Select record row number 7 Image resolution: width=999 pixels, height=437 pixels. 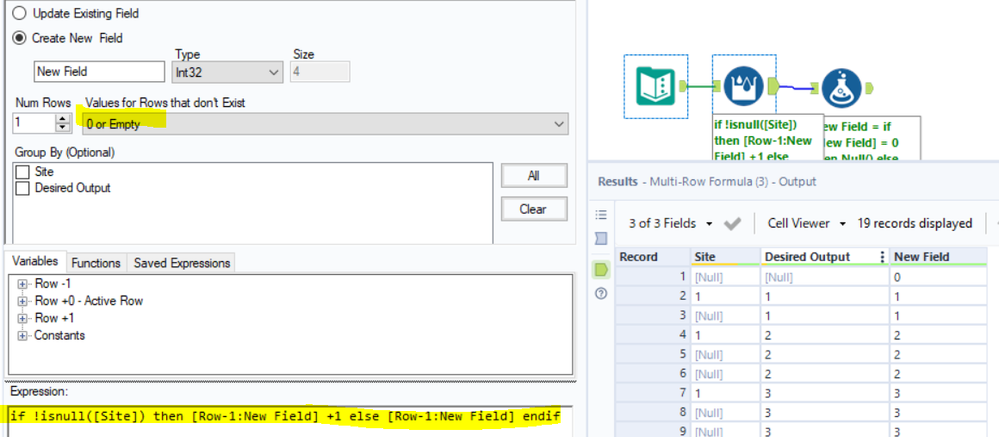[x=652, y=392]
